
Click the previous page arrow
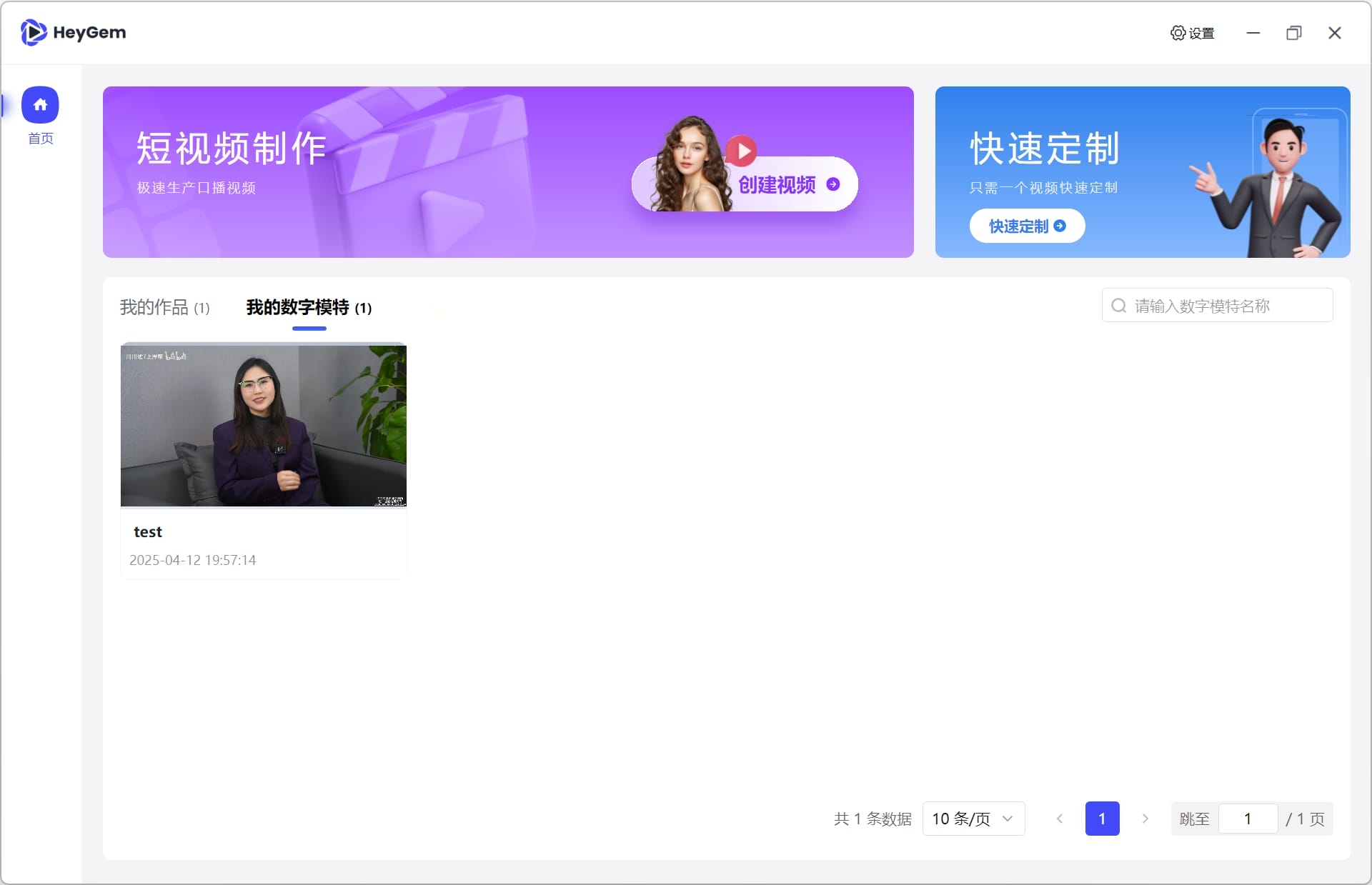(1060, 819)
